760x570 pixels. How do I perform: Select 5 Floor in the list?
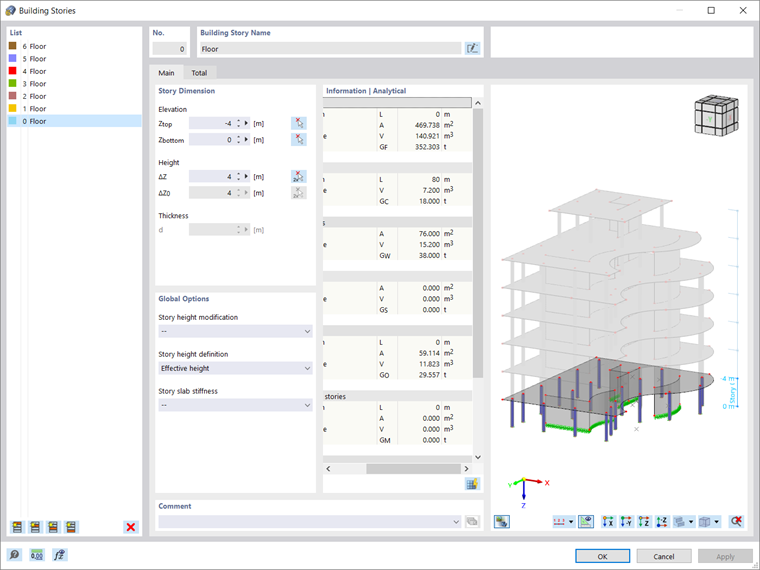(x=74, y=59)
